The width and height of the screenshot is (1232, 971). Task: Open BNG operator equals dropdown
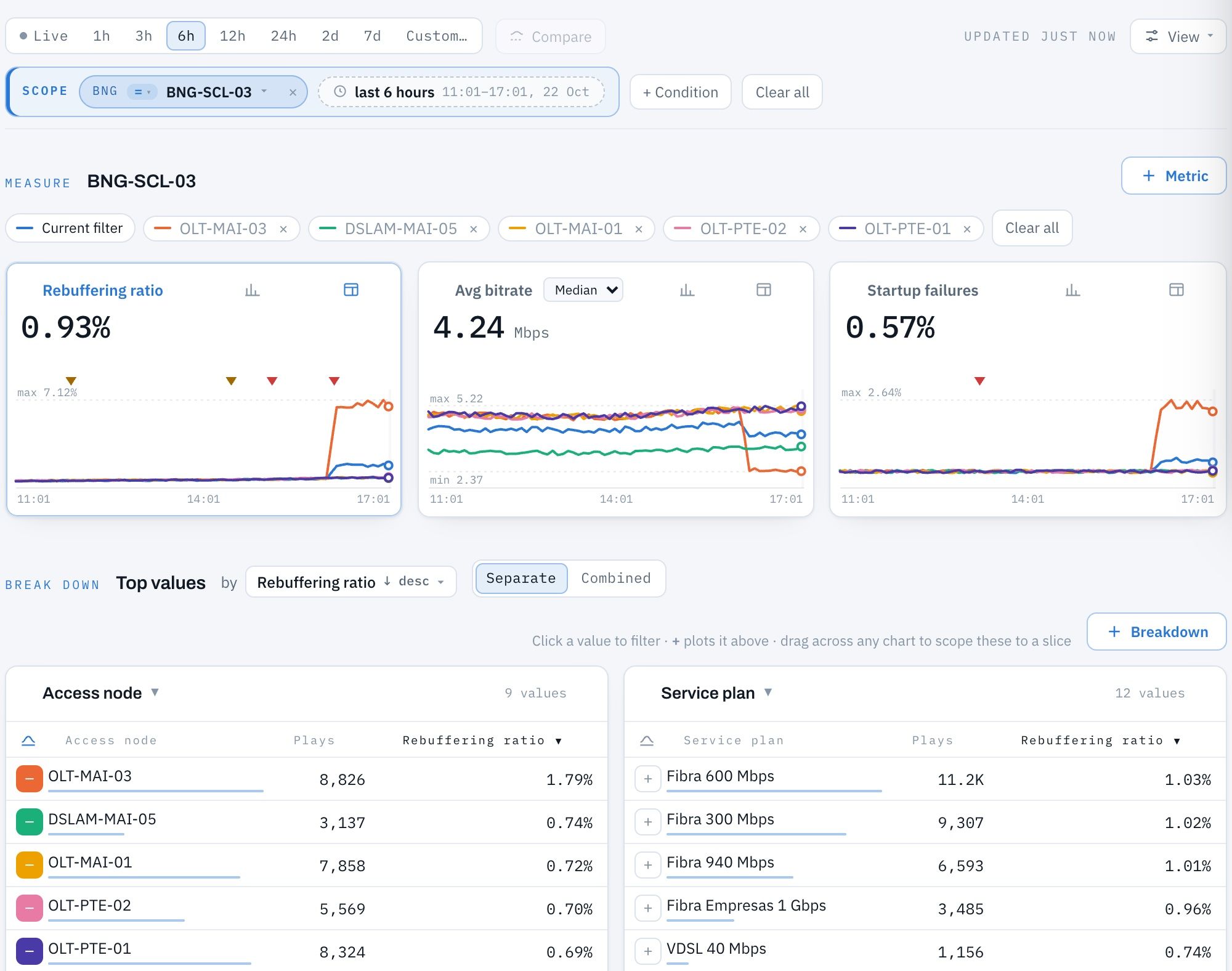142,92
